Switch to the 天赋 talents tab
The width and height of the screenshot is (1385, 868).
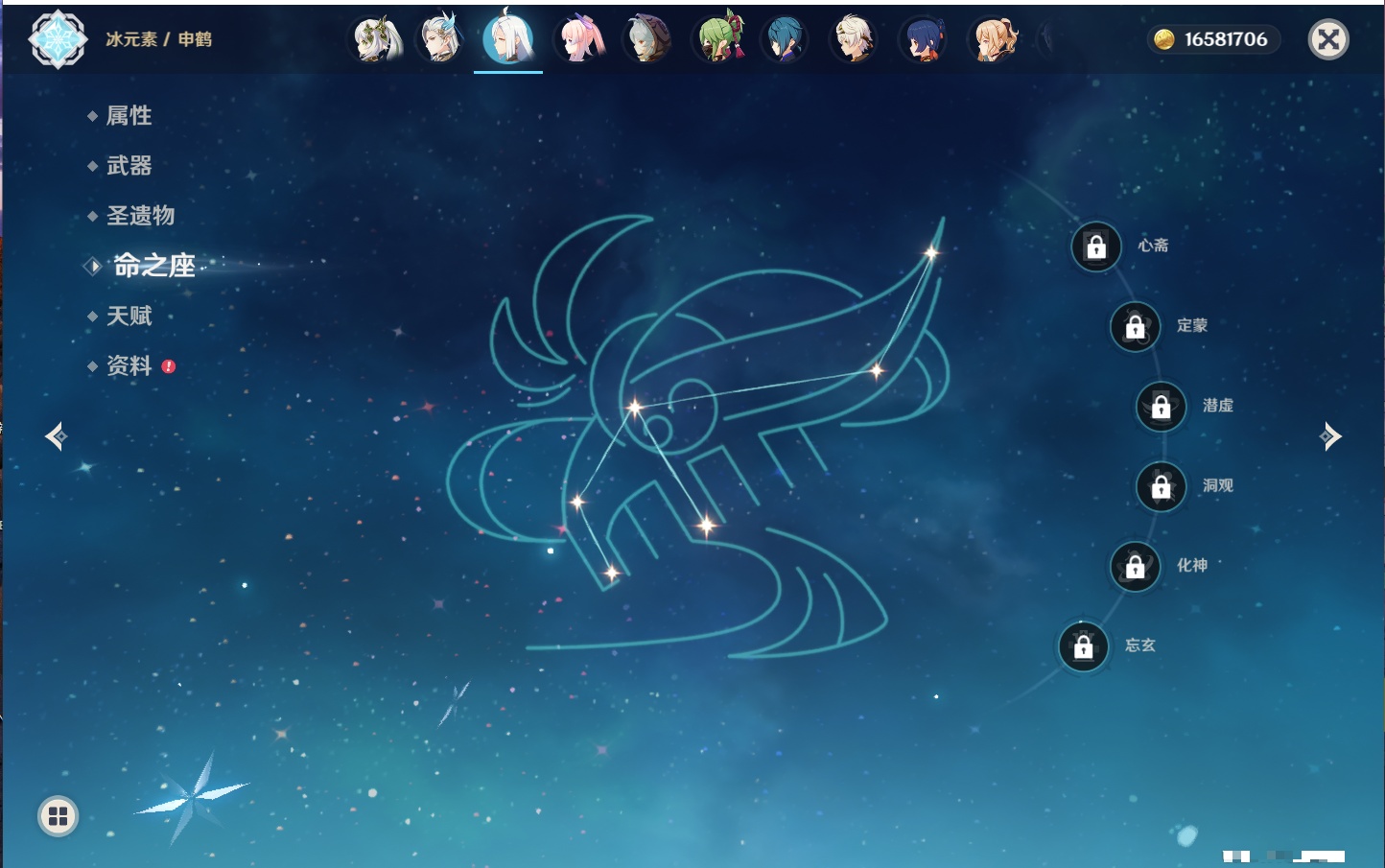(x=129, y=316)
